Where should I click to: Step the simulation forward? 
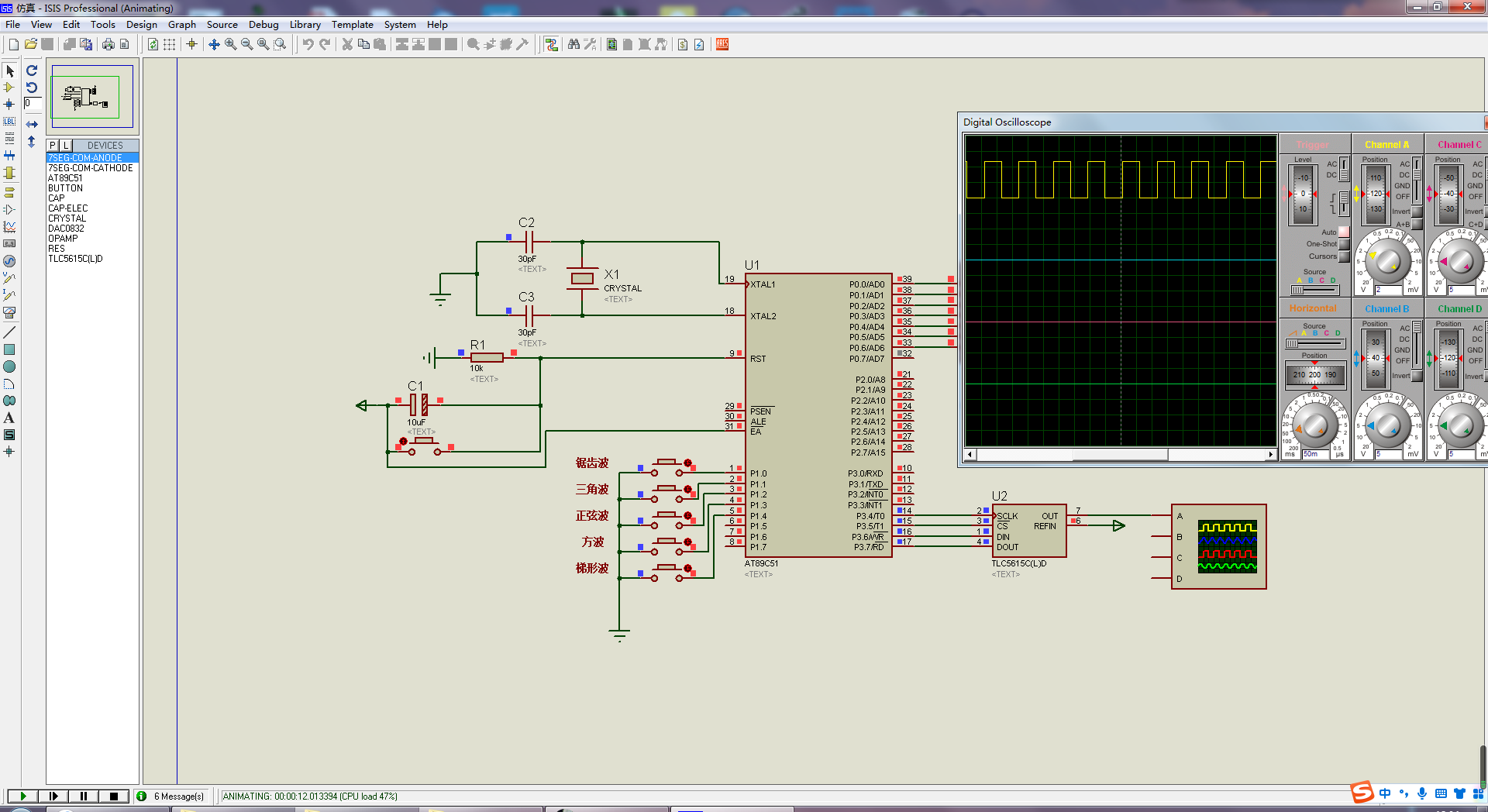click(x=53, y=796)
